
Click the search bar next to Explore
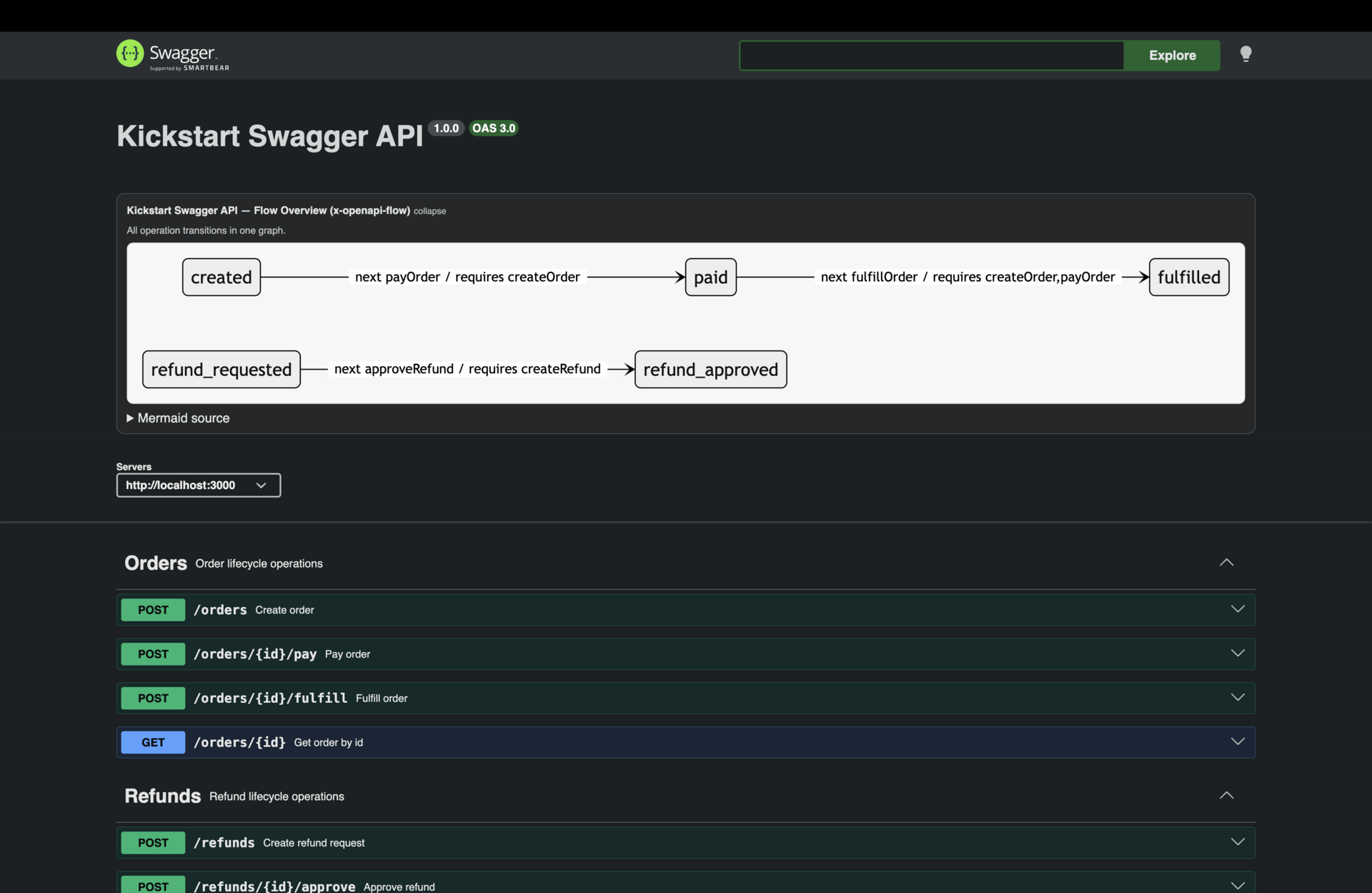click(929, 55)
